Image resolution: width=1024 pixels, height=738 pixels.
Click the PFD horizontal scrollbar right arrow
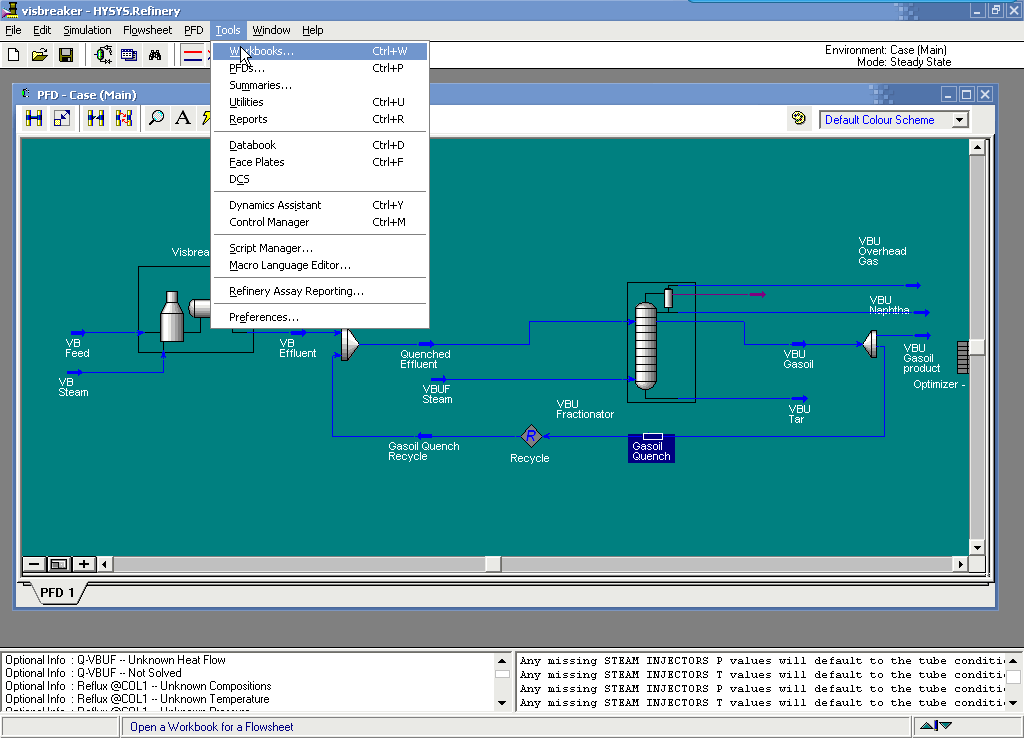(x=960, y=564)
